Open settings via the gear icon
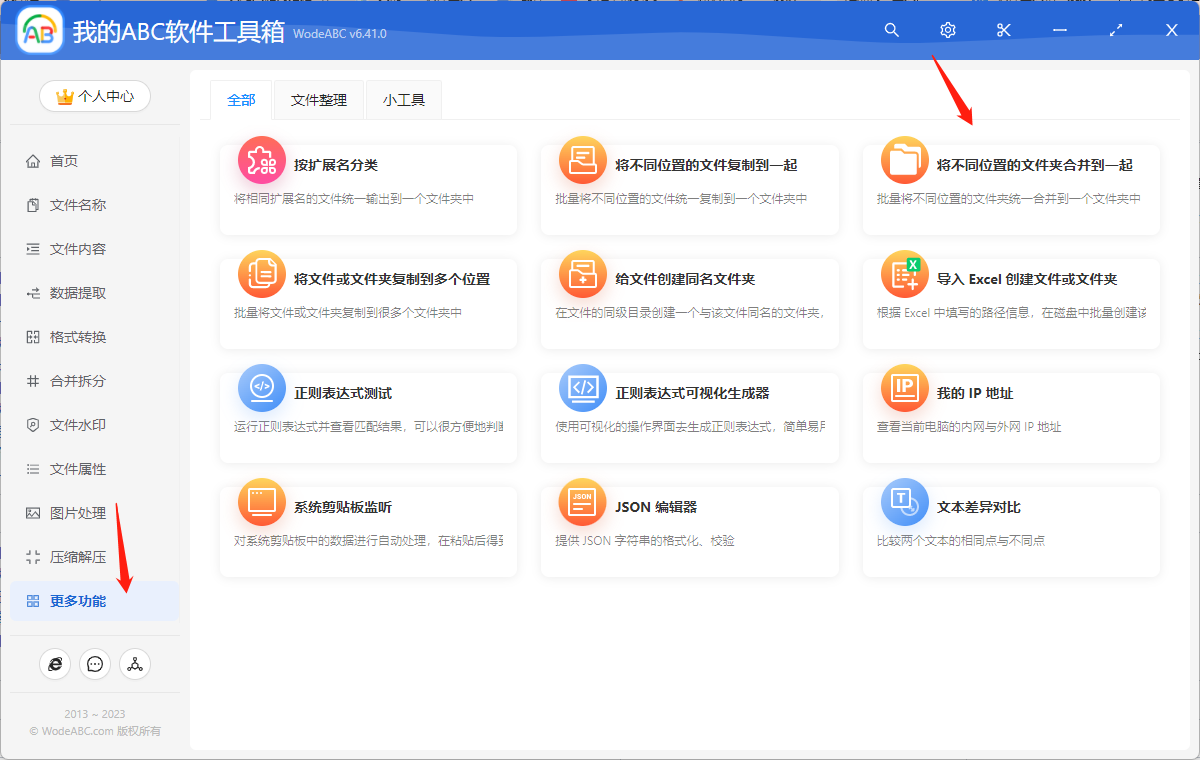Image resolution: width=1200 pixels, height=760 pixels. 947,30
